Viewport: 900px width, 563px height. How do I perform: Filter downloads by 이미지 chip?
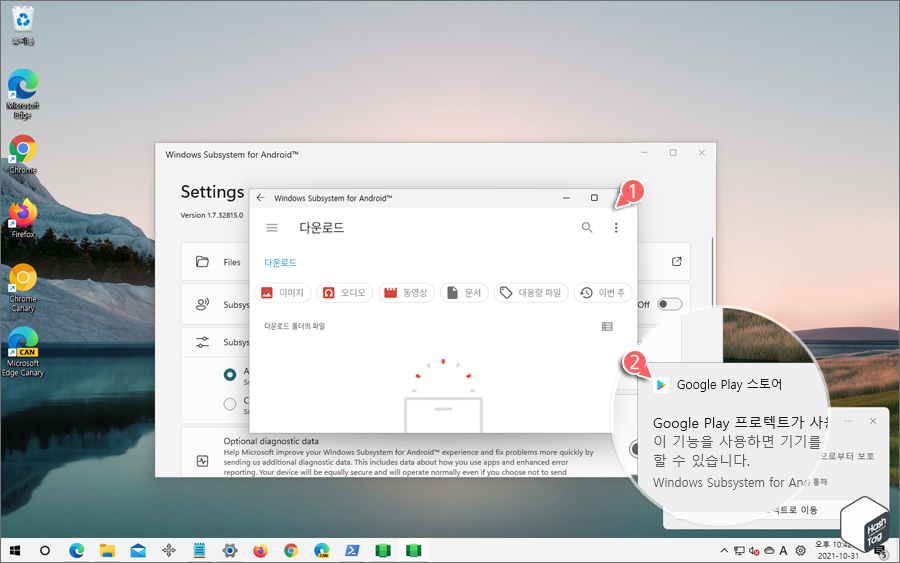tap(283, 293)
